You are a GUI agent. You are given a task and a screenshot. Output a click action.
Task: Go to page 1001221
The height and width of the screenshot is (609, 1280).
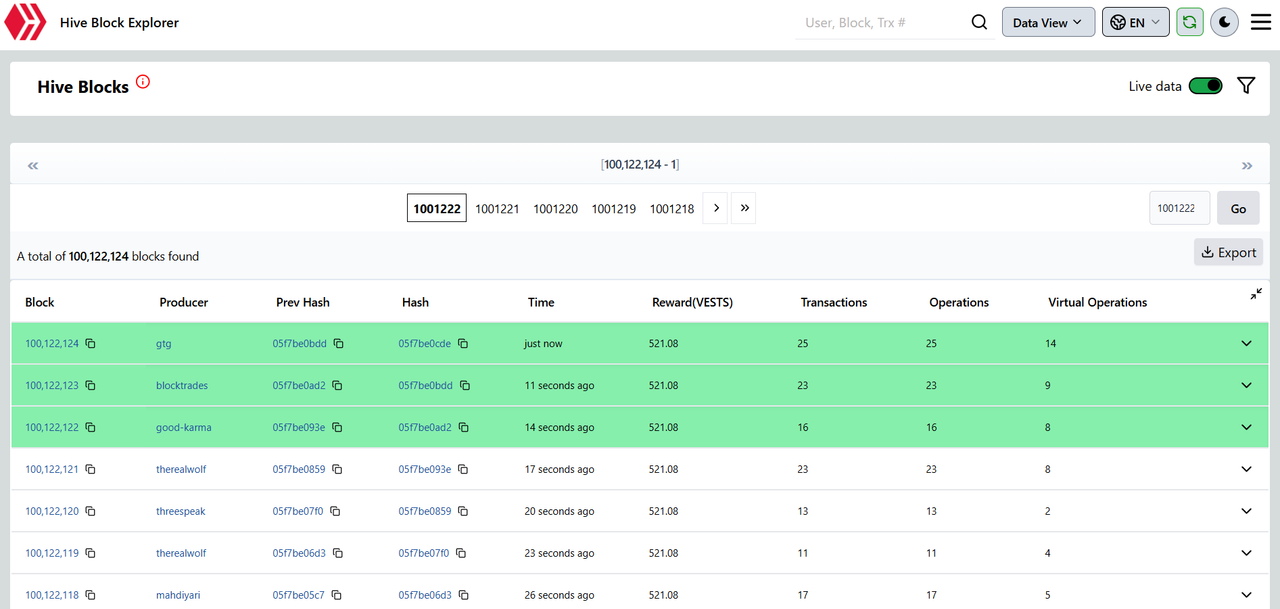(x=497, y=209)
